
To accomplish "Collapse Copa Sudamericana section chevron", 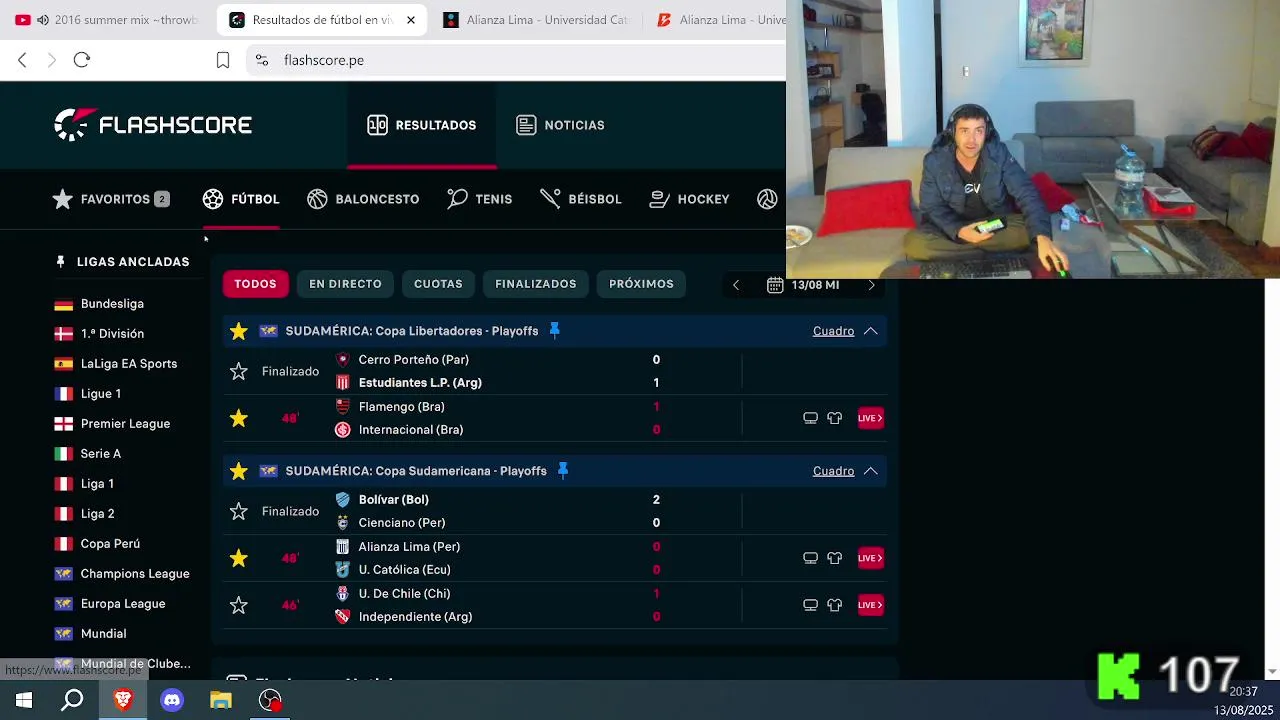I will click(870, 471).
